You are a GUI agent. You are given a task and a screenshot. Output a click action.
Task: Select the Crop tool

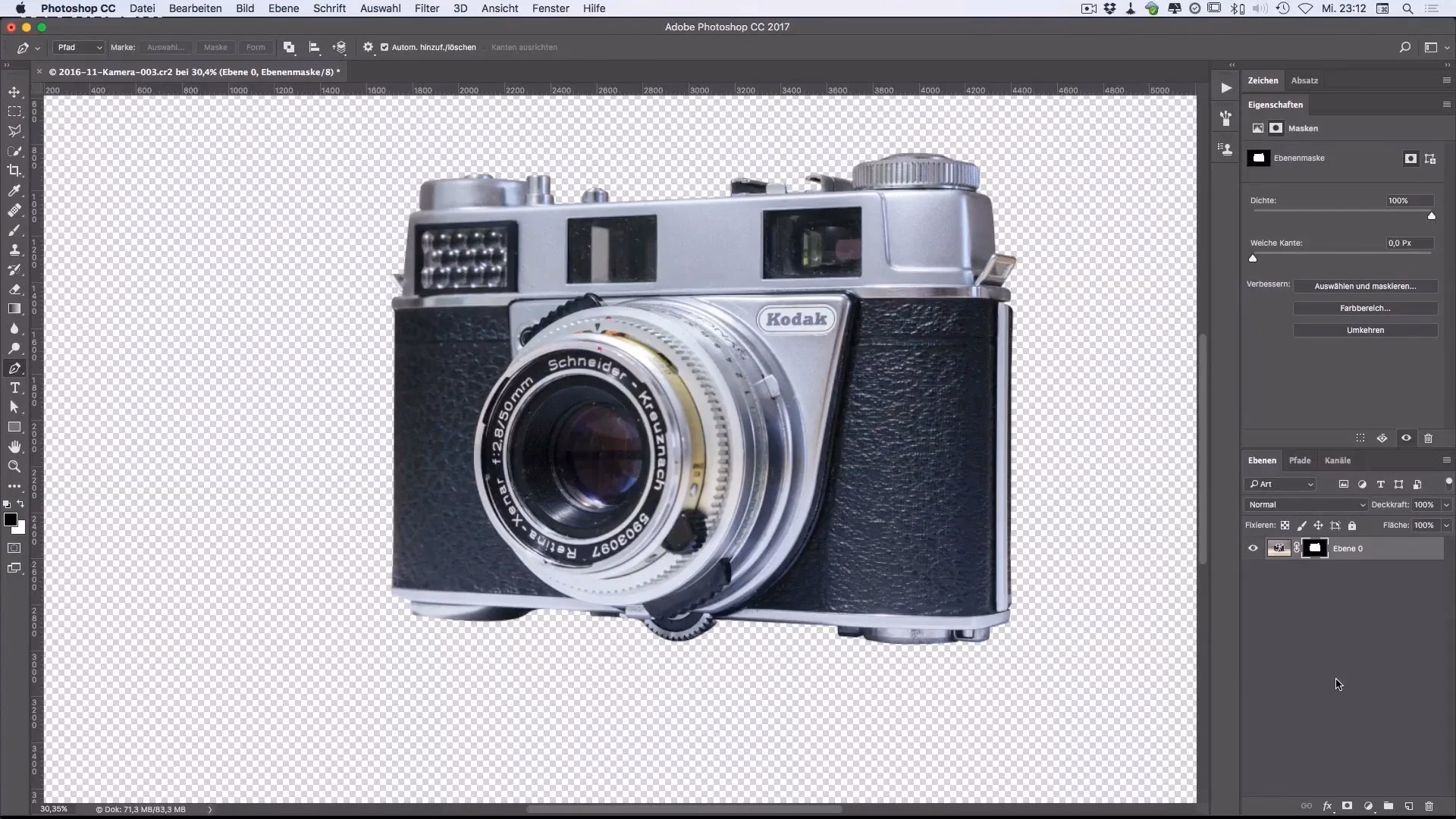(x=14, y=171)
